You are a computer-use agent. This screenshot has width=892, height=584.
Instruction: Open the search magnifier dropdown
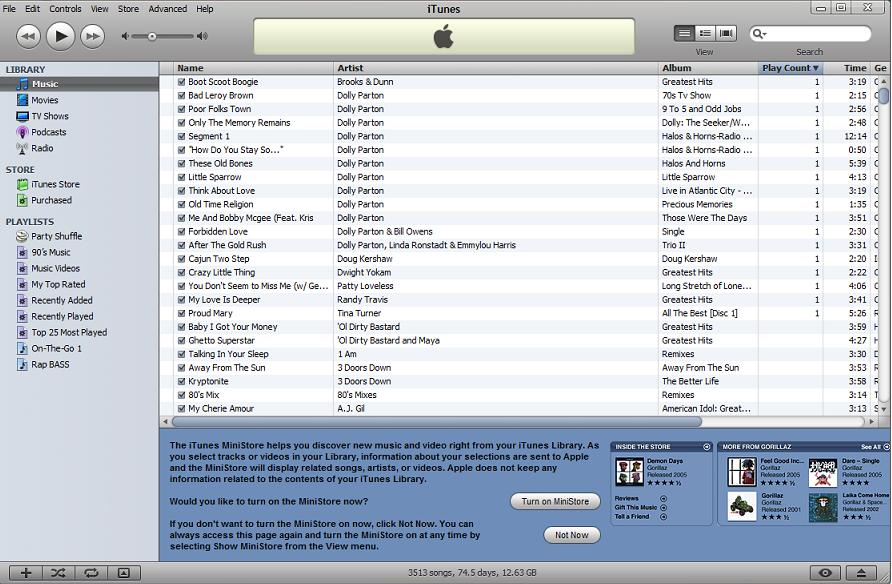point(759,34)
